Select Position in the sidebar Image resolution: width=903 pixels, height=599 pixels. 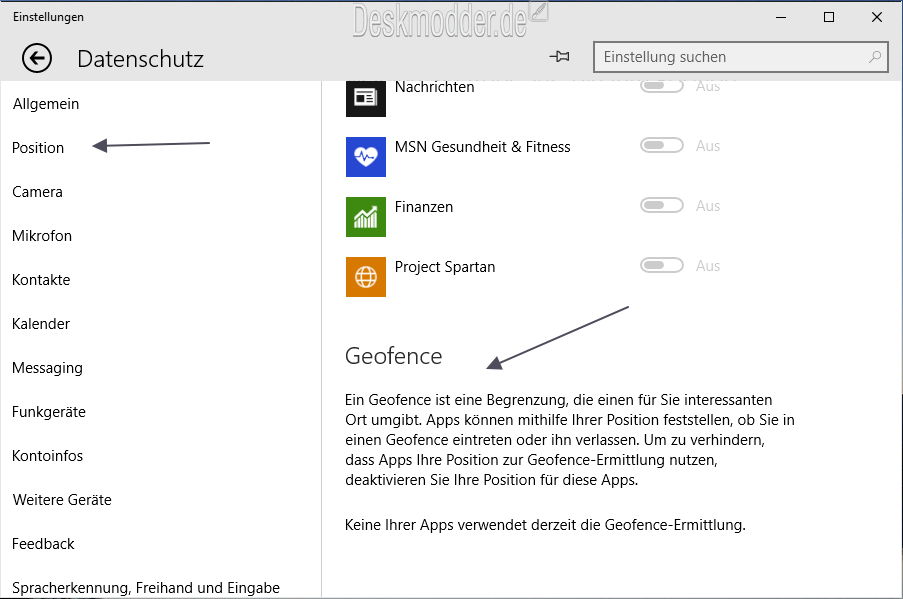pyautogui.click(x=38, y=148)
